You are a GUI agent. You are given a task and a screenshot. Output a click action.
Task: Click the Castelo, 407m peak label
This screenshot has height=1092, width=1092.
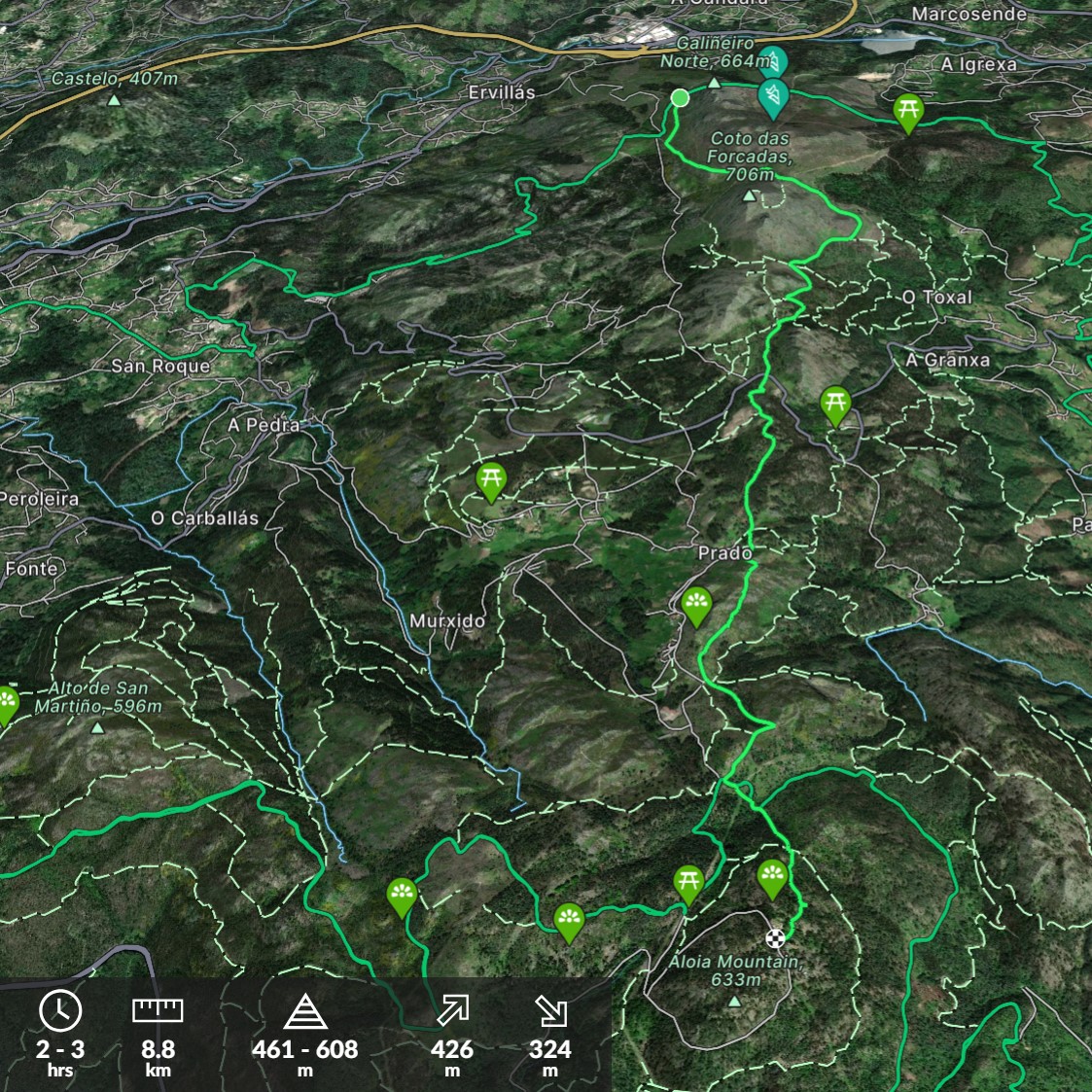pyautogui.click(x=115, y=79)
